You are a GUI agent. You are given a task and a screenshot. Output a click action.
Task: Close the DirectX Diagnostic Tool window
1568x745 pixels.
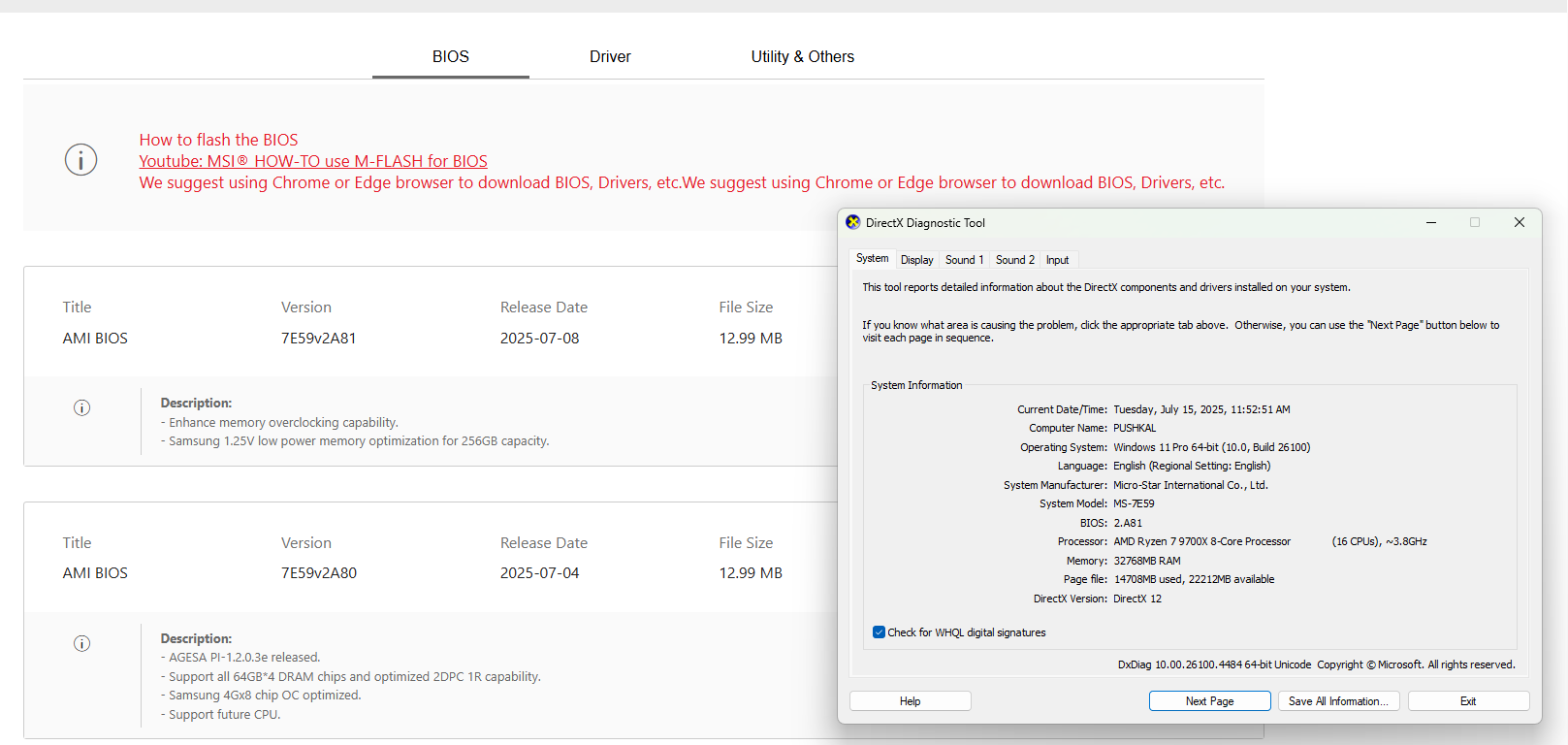point(1519,222)
